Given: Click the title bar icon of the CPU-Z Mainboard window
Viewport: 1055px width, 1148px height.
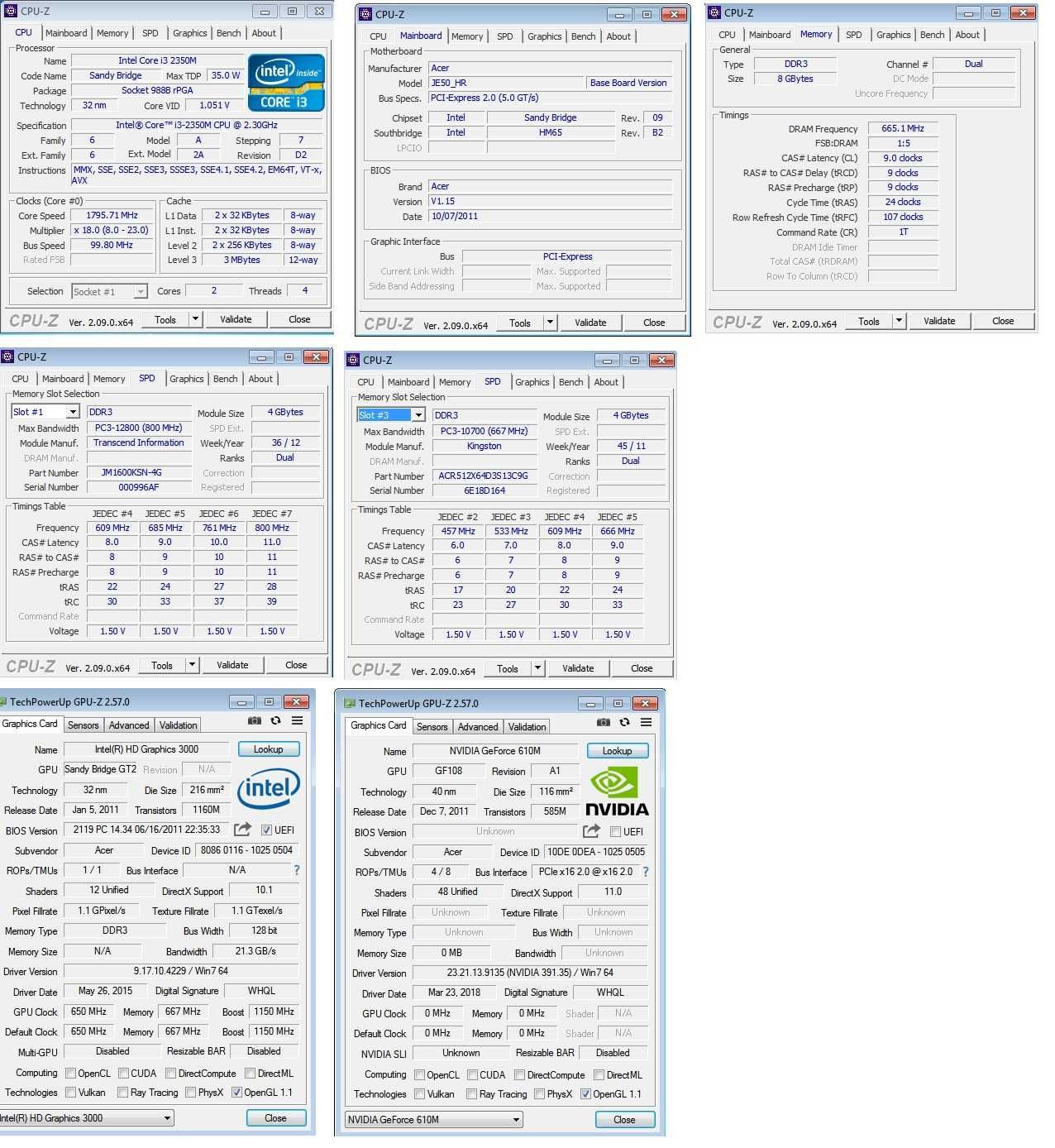Looking at the screenshot, I should coord(365,14).
